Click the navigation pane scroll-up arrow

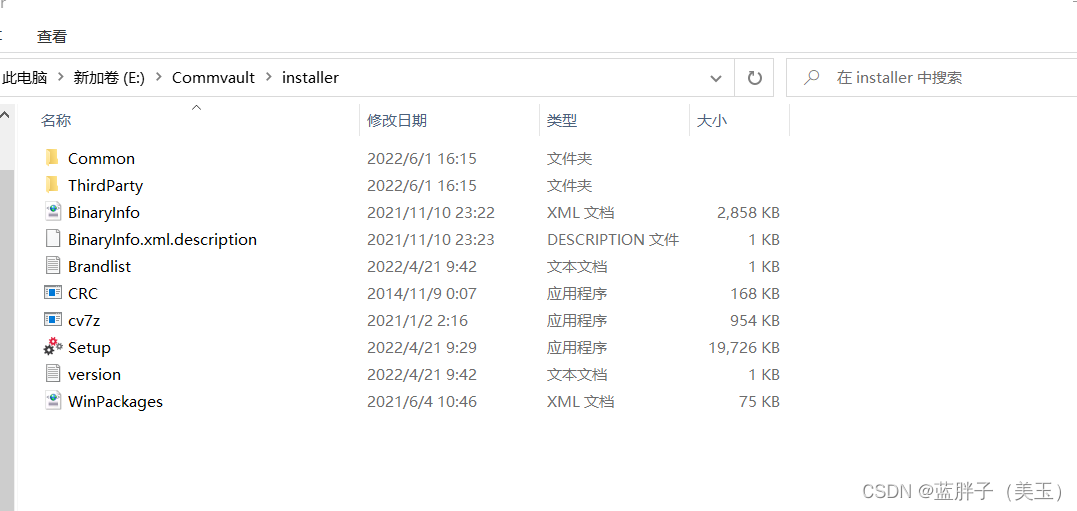[5, 115]
